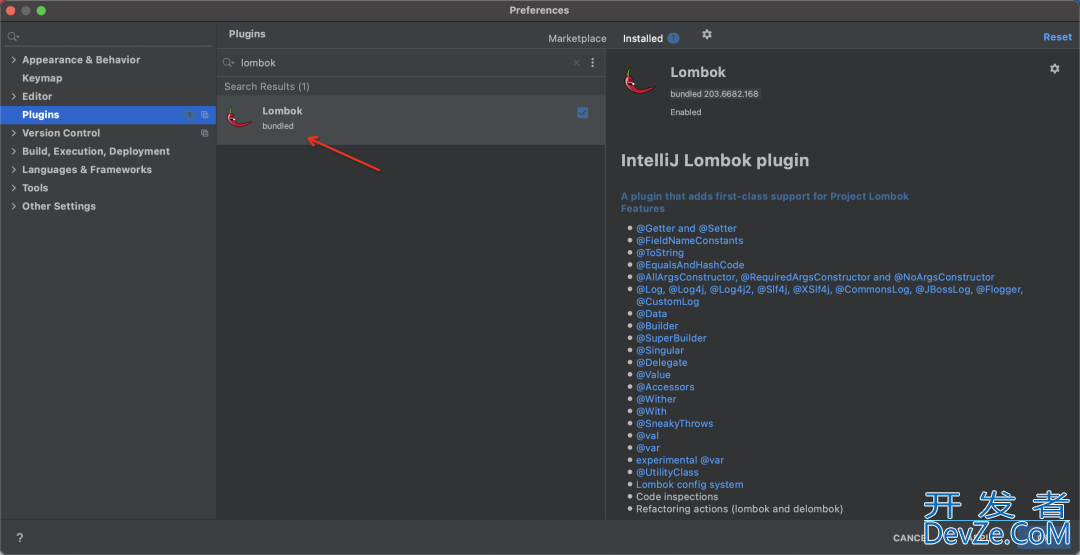The width and height of the screenshot is (1080, 555).
Task: Select the Lombok search result row
Action: pos(411,120)
